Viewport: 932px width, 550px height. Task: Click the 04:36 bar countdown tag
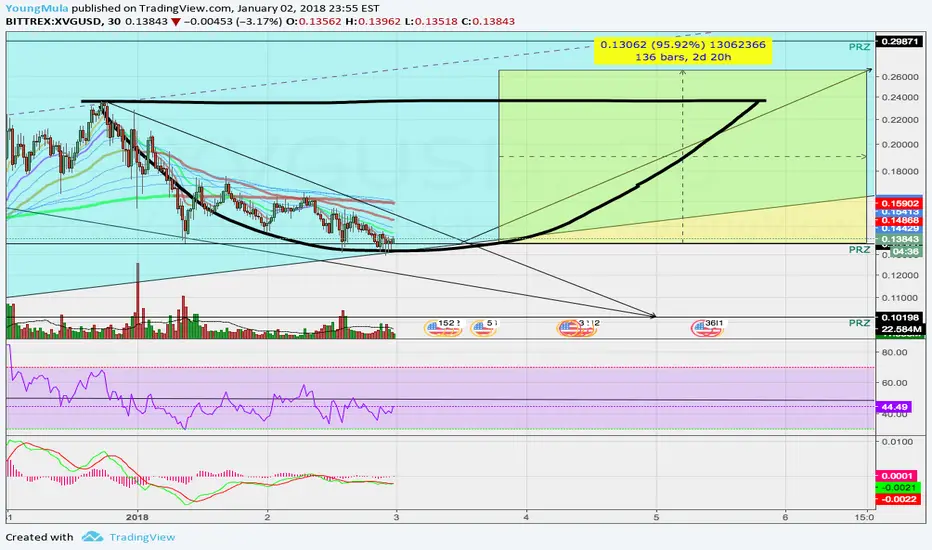pos(906,252)
